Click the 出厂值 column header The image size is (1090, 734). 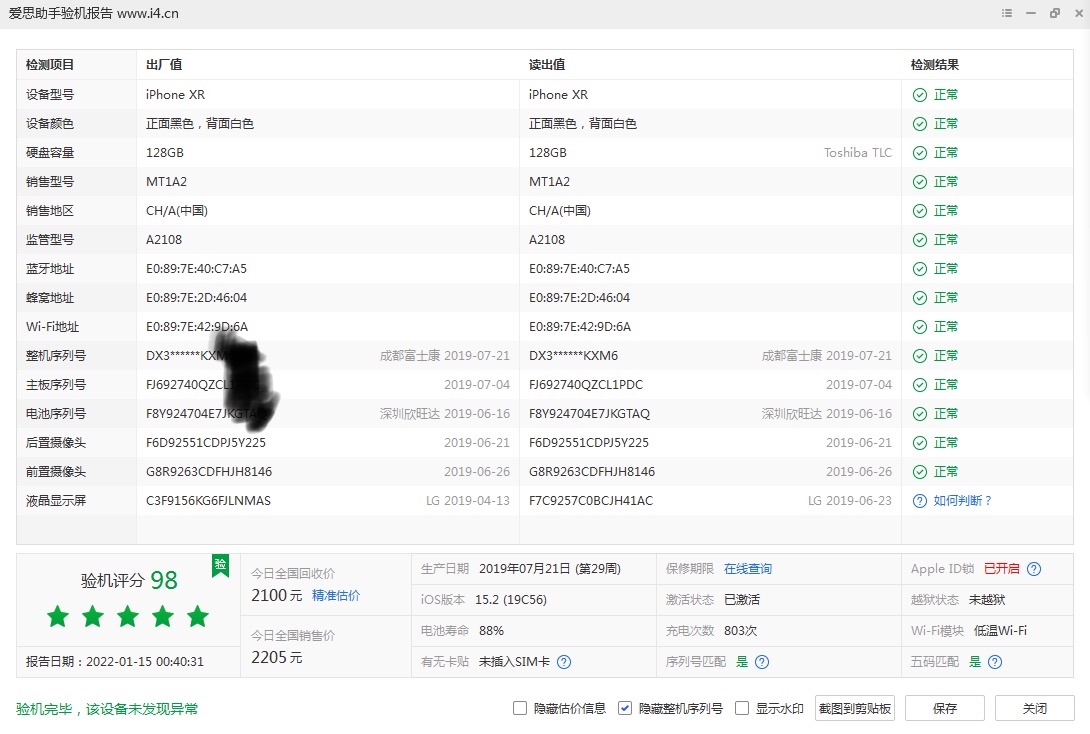point(164,65)
